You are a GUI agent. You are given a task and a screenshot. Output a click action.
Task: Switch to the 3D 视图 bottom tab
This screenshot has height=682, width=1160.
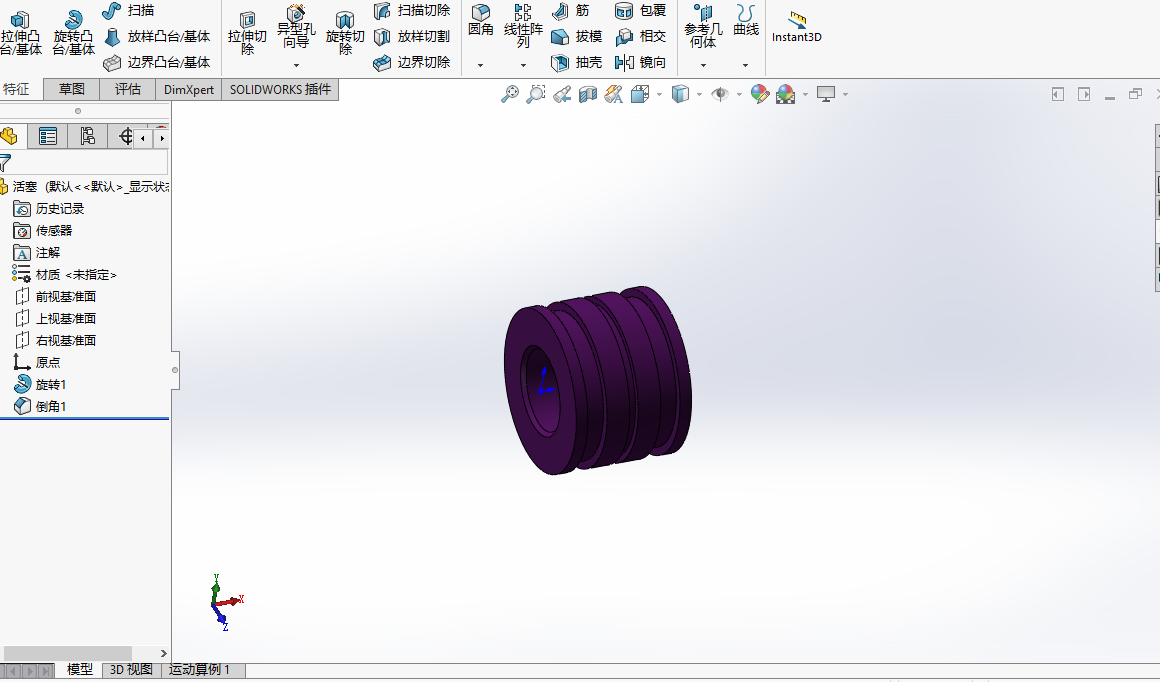[x=131, y=670]
